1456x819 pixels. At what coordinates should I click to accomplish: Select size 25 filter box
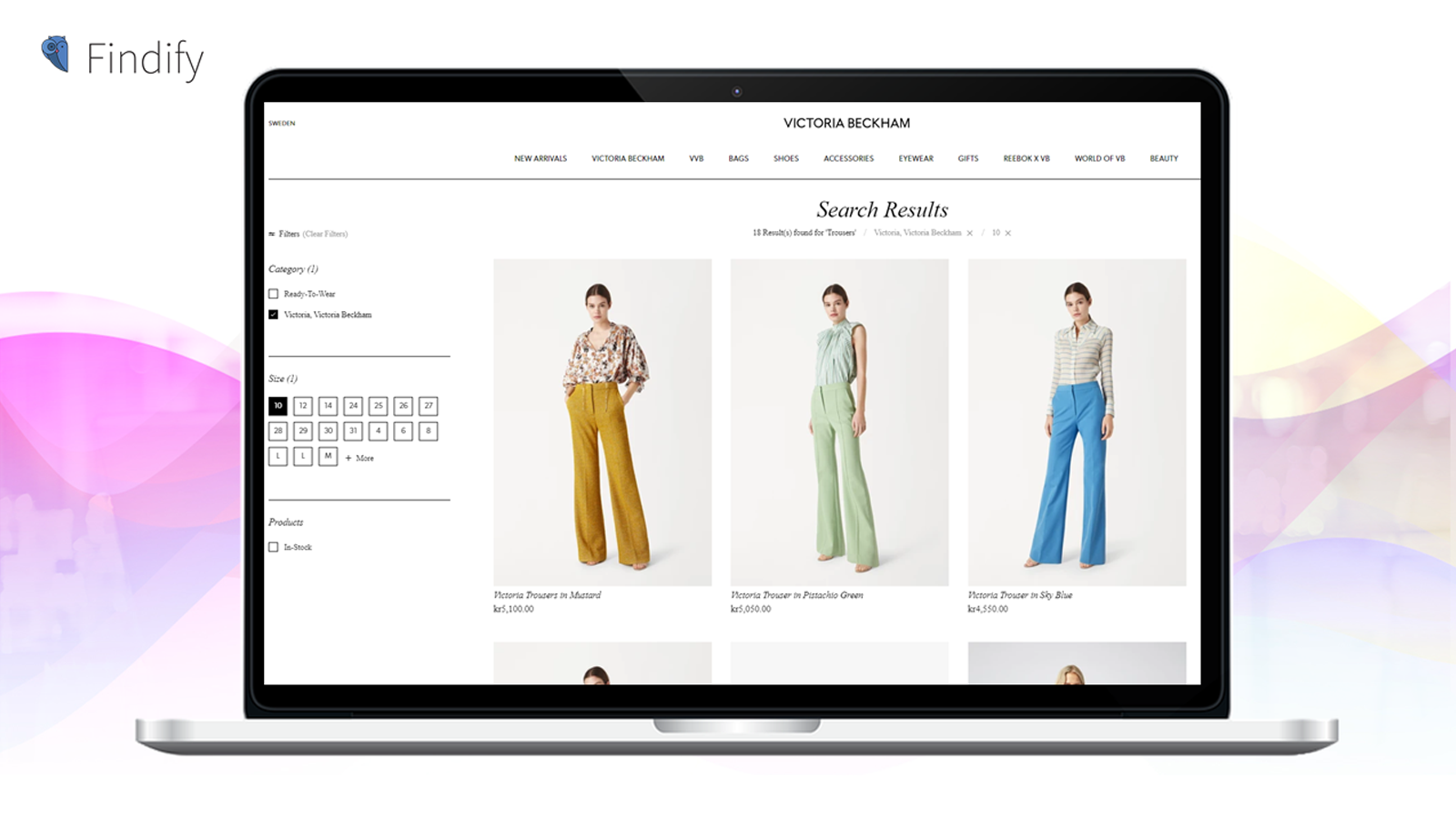point(379,406)
